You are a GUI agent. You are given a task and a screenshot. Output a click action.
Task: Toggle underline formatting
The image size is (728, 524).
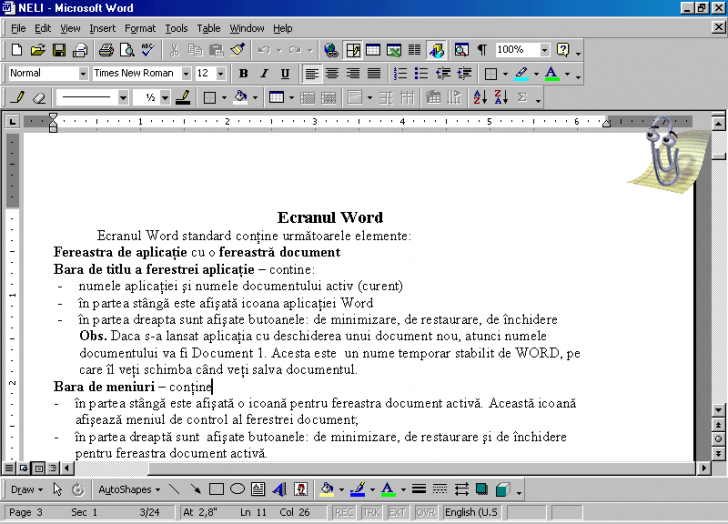(x=285, y=73)
